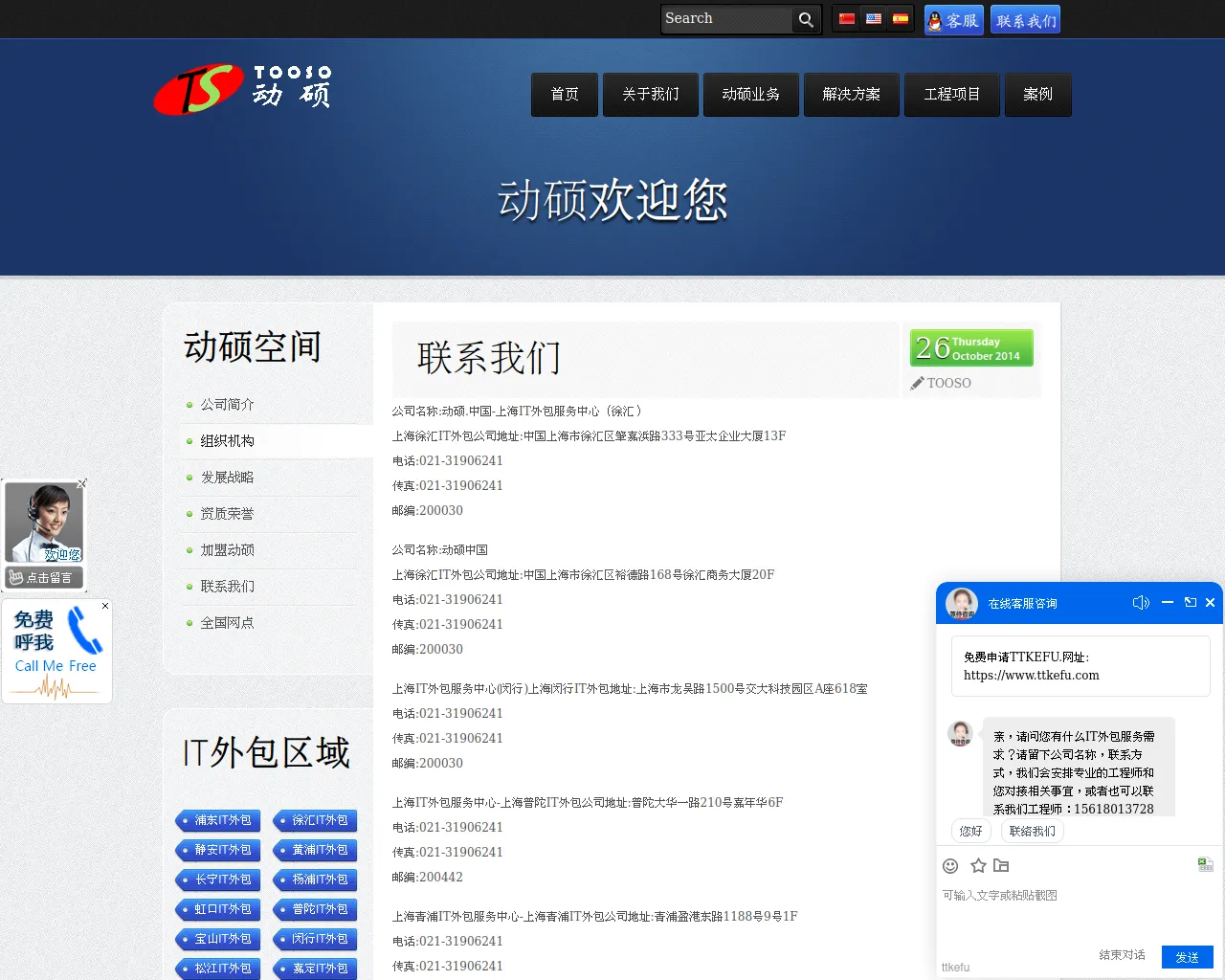Switch language using the American flag icon
Viewport: 1225px width, 980px height.
point(873,18)
